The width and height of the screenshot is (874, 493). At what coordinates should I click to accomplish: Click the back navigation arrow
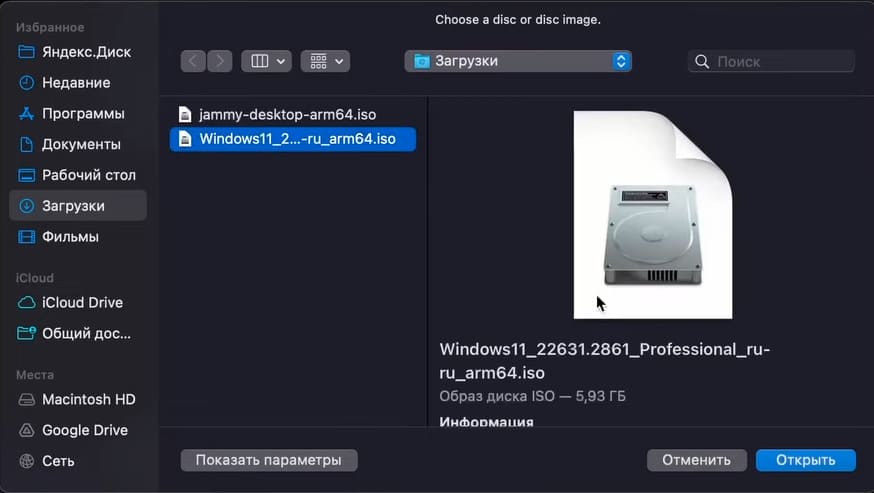pos(193,61)
